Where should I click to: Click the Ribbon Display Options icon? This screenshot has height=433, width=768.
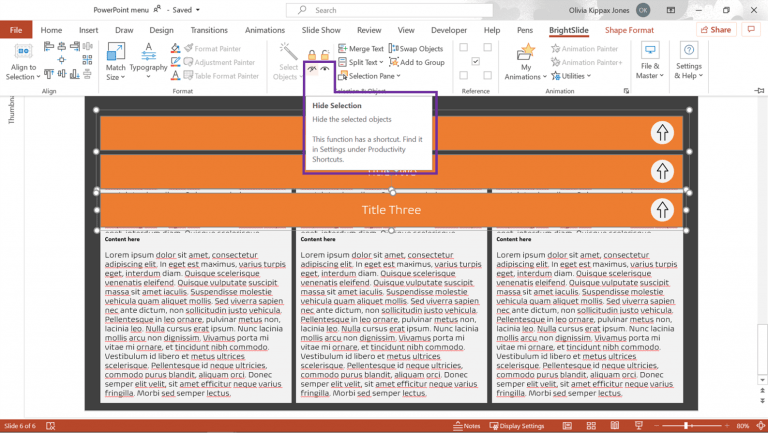tap(671, 10)
